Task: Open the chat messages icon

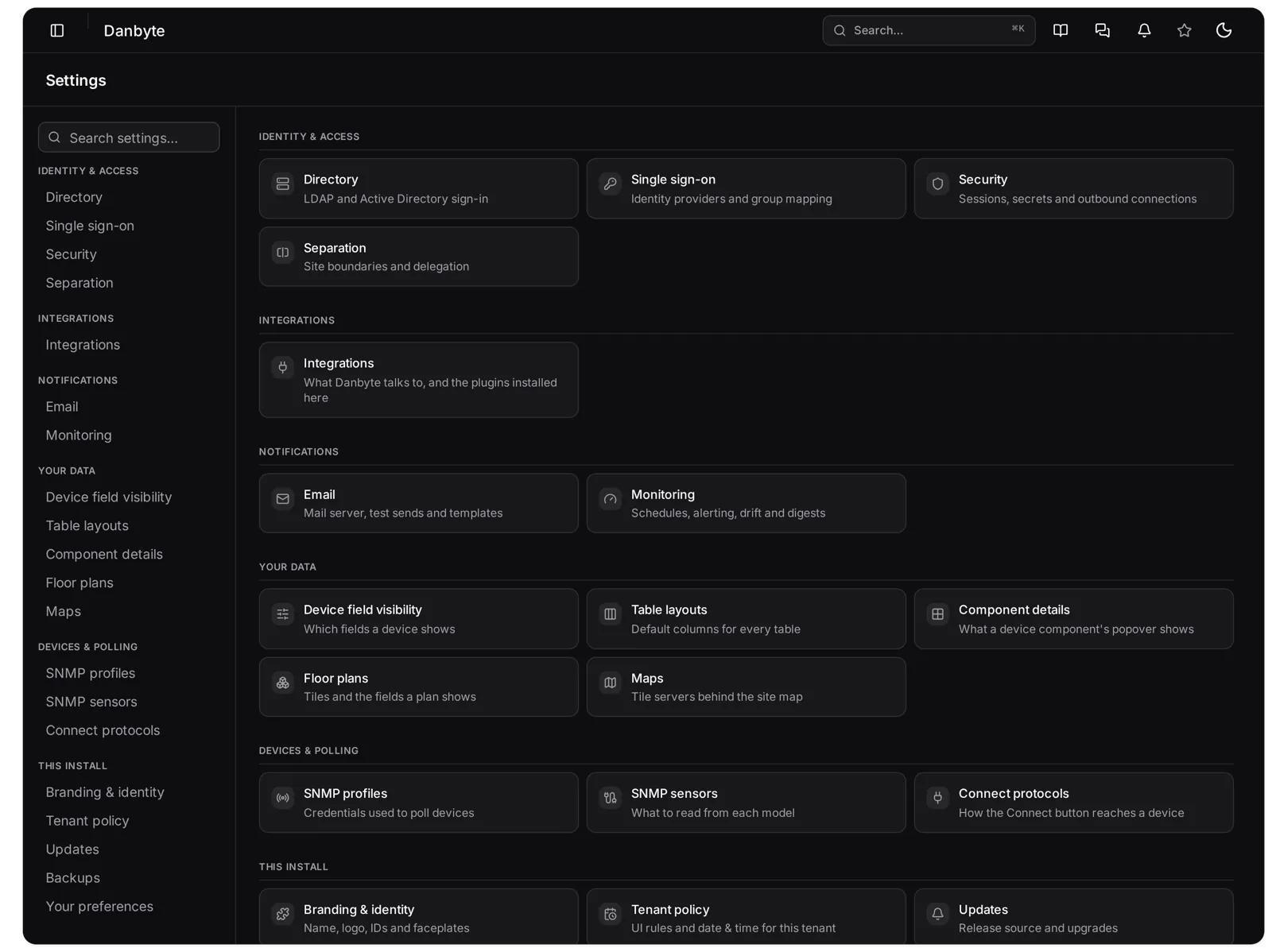Action: click(x=1102, y=30)
